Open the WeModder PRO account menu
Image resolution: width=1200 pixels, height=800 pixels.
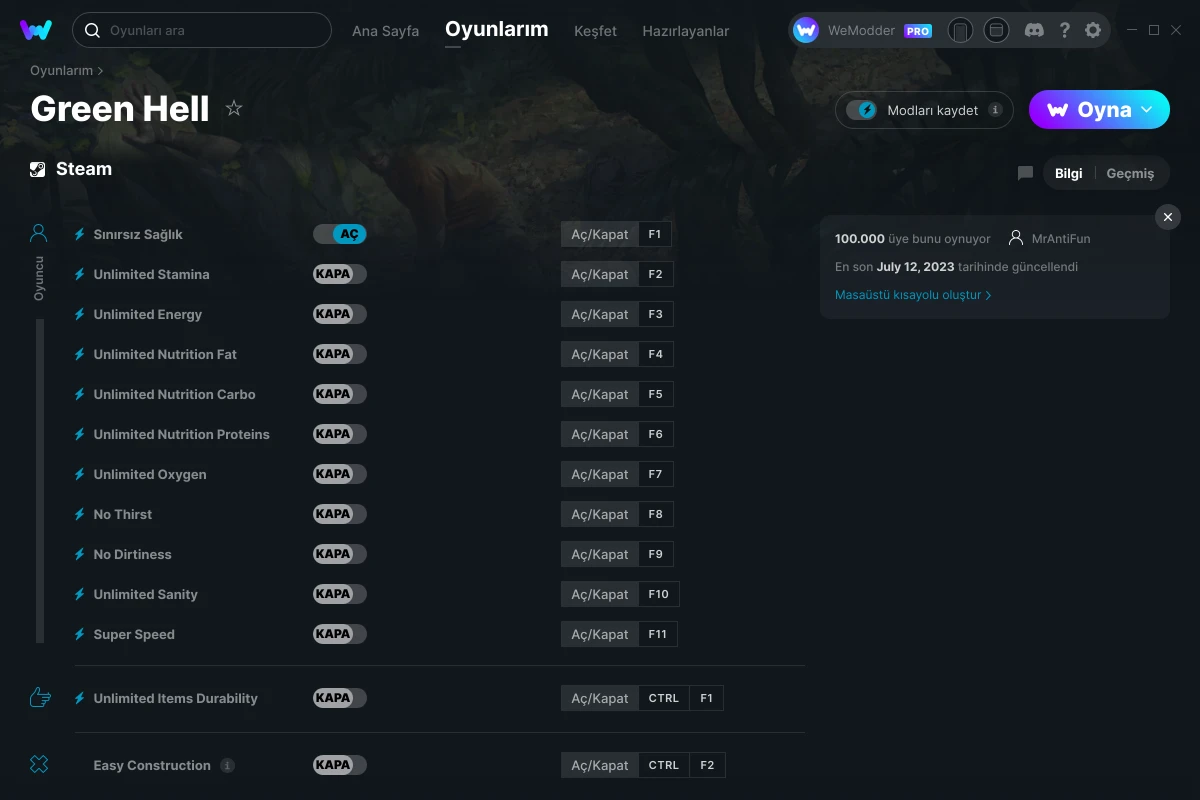click(863, 30)
